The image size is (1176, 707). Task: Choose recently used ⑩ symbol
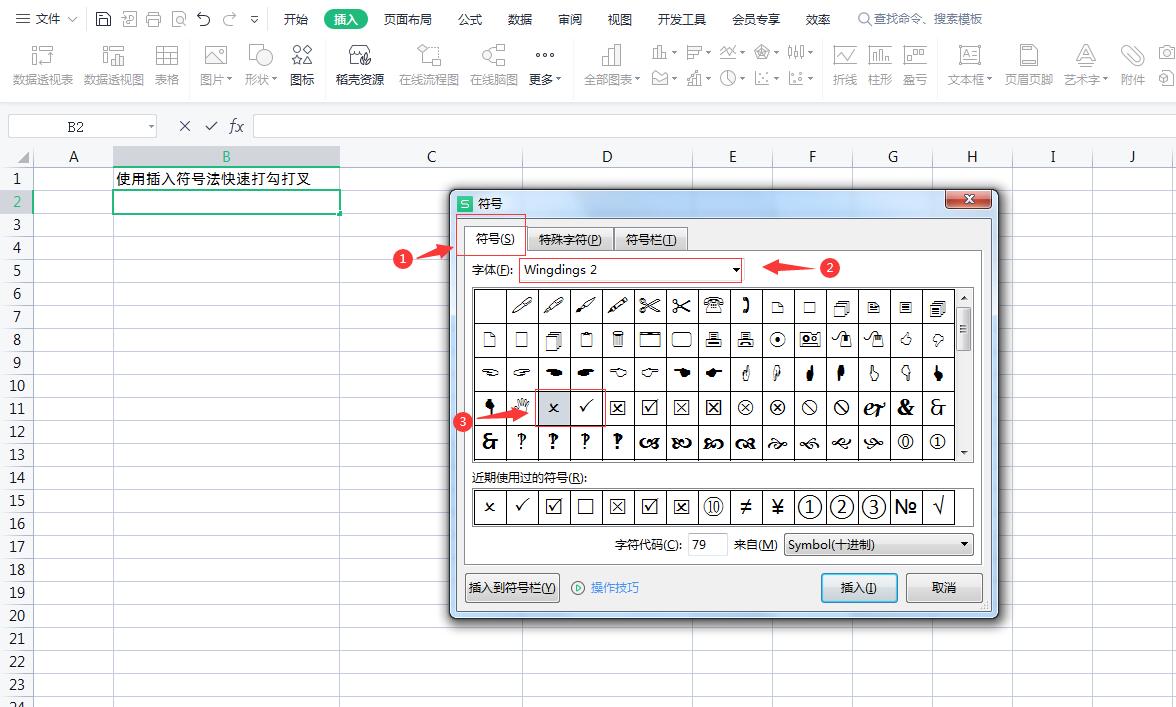point(713,507)
